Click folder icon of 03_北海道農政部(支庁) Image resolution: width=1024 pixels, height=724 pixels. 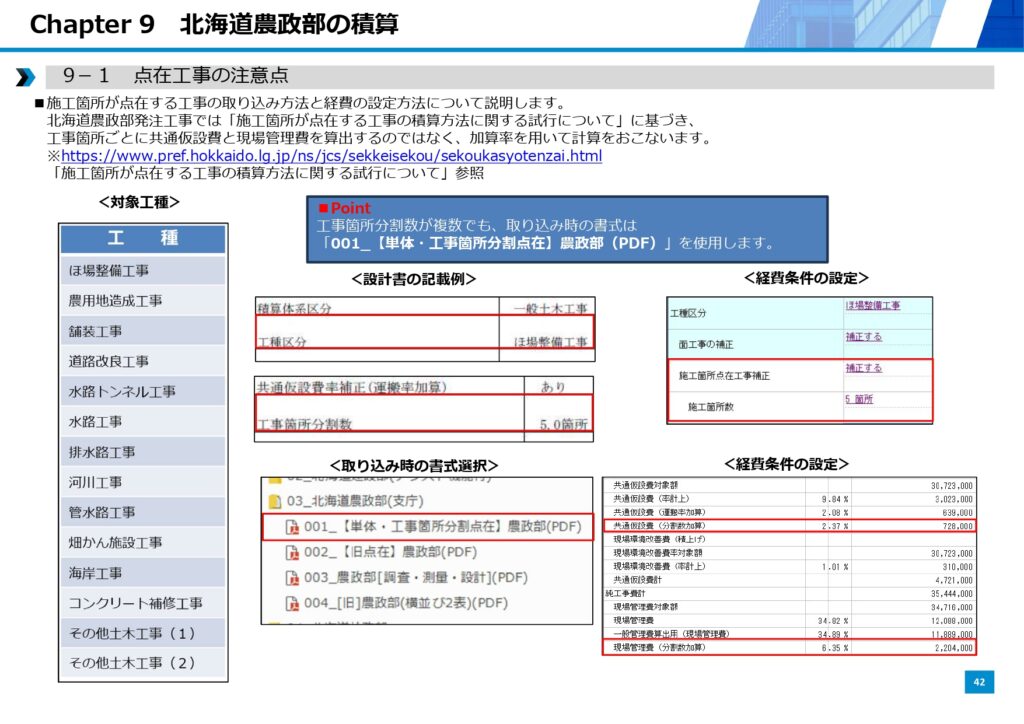(274, 501)
